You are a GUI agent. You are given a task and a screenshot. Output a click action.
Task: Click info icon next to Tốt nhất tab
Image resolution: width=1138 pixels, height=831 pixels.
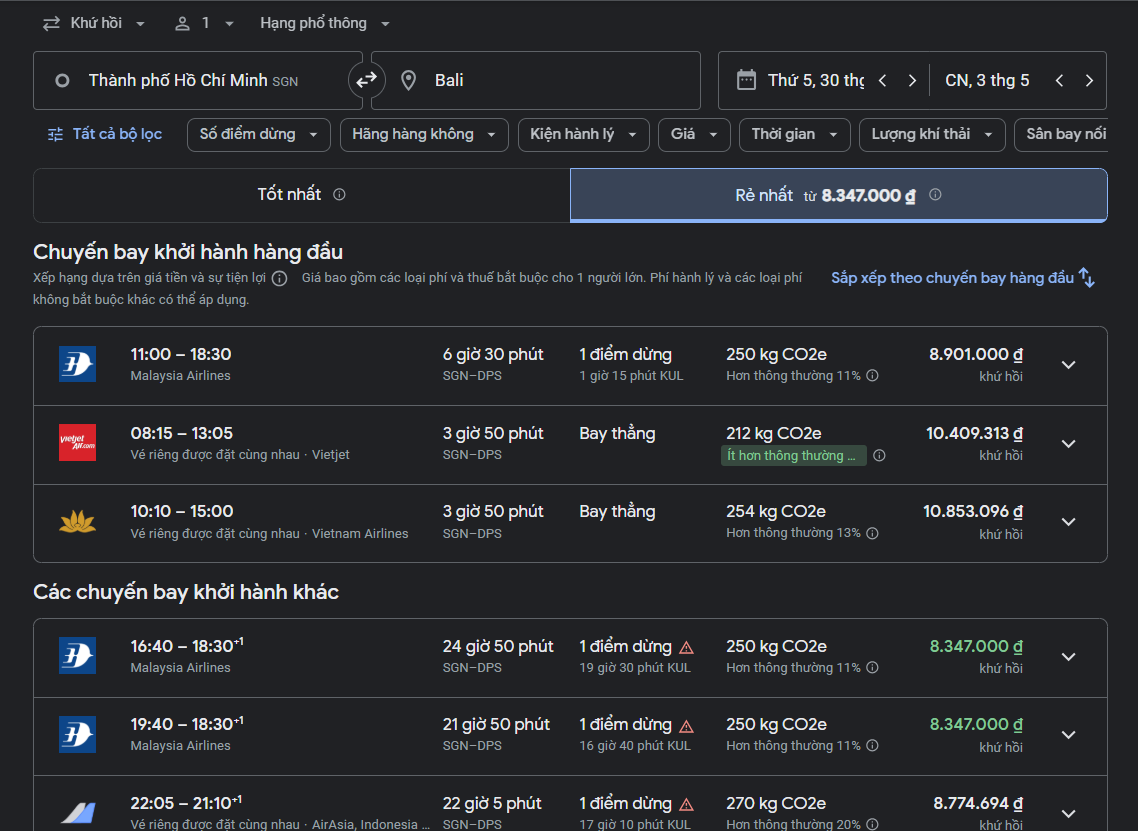(339, 195)
